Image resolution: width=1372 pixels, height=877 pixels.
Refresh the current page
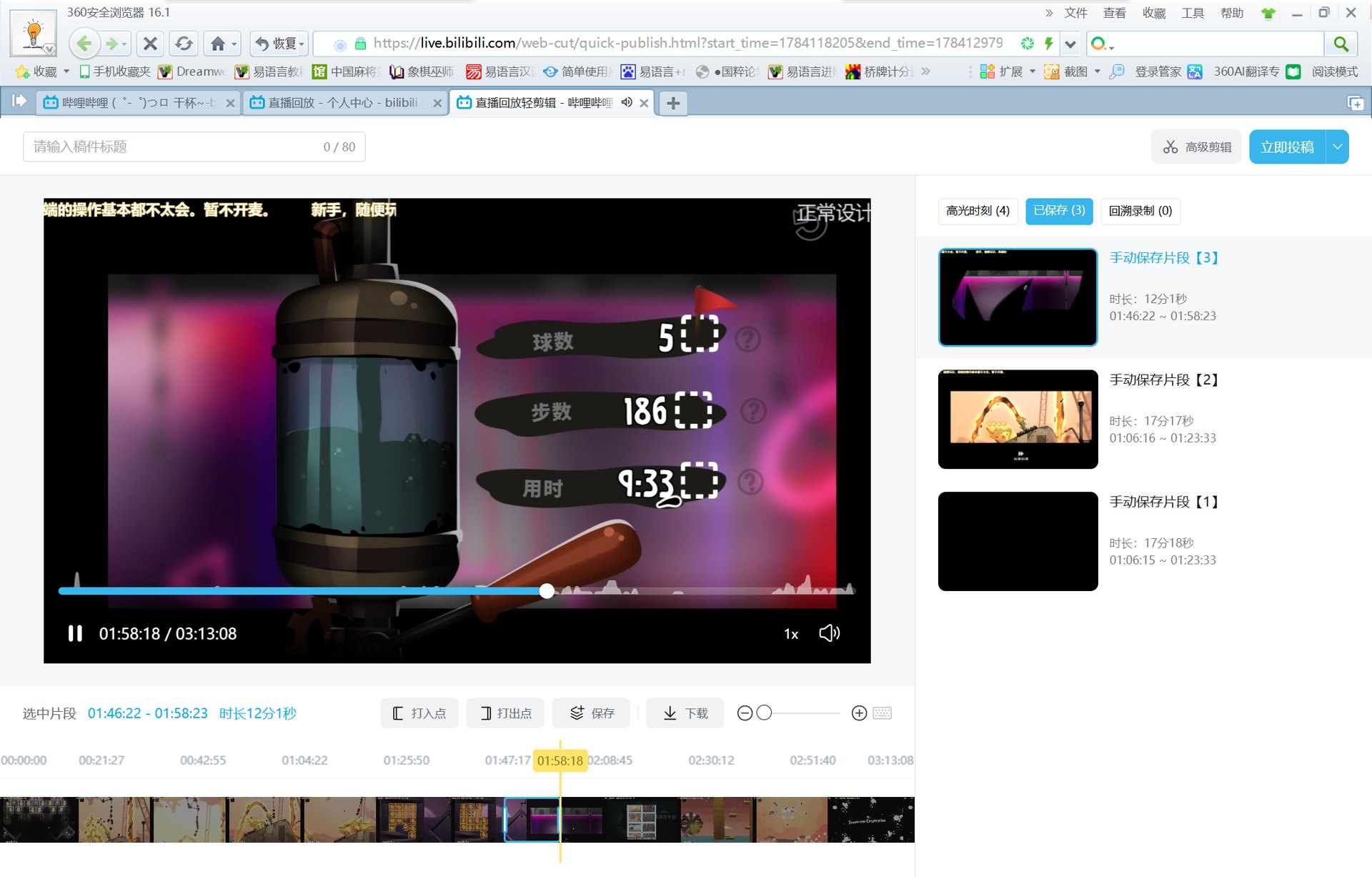pos(184,44)
